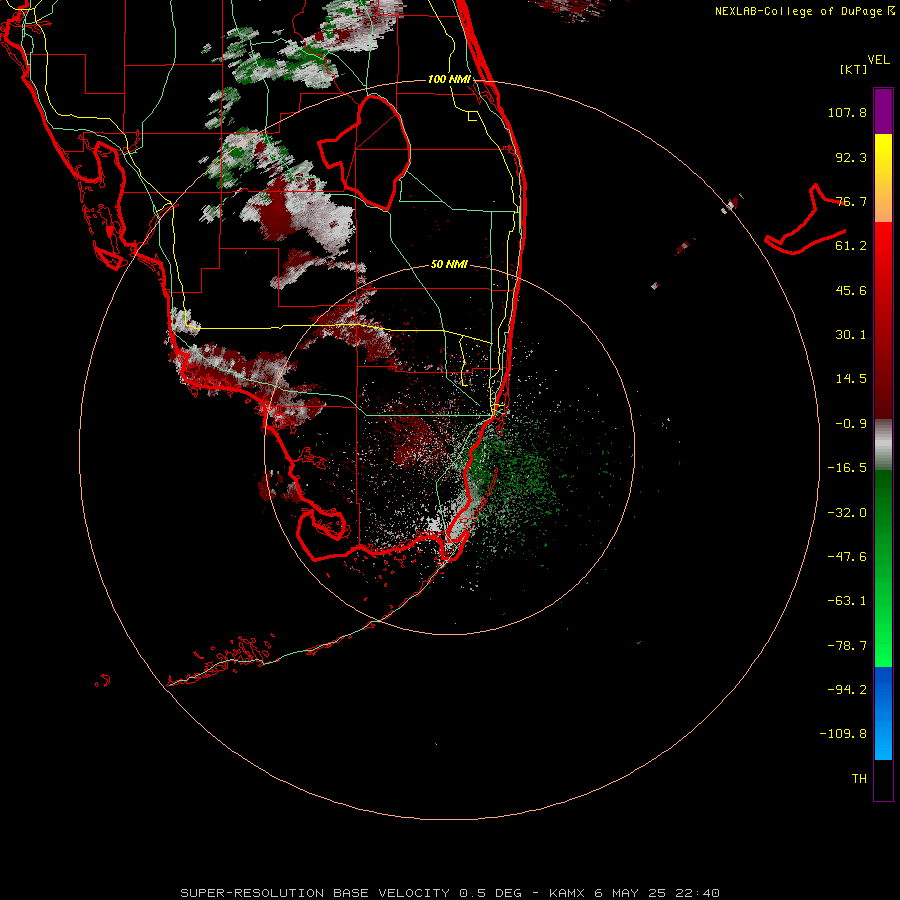The height and width of the screenshot is (900, 900).
Task: Click the 50 NMI range ring label
Action: (449, 264)
